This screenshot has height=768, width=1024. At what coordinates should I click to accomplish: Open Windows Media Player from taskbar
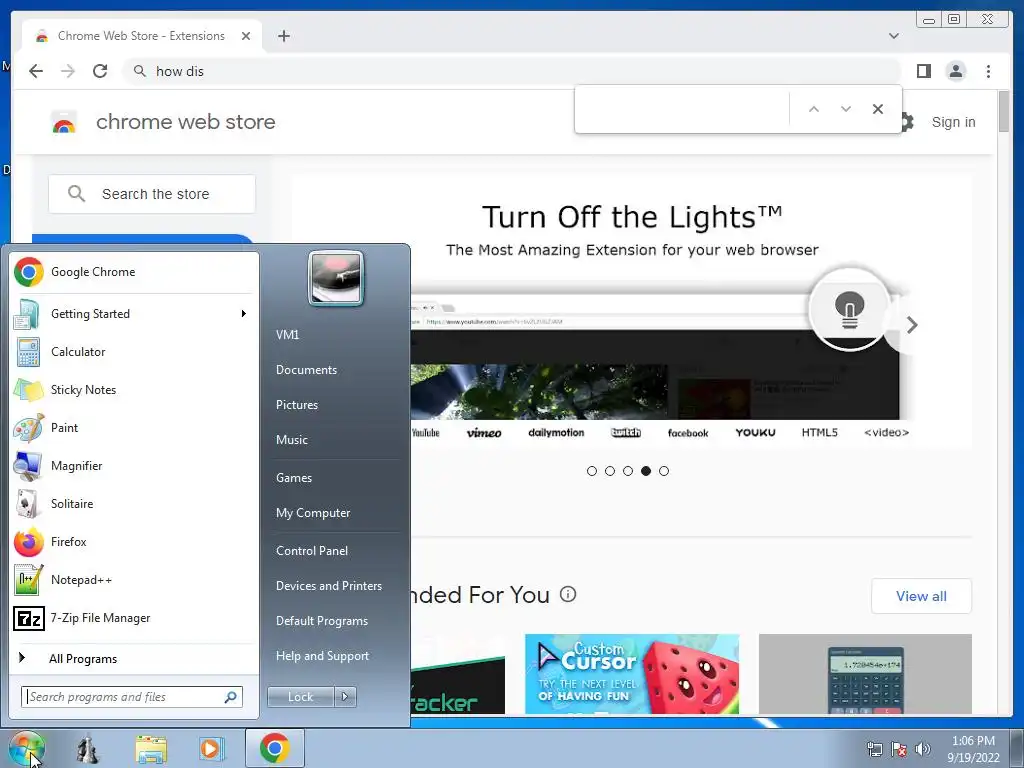pos(211,749)
